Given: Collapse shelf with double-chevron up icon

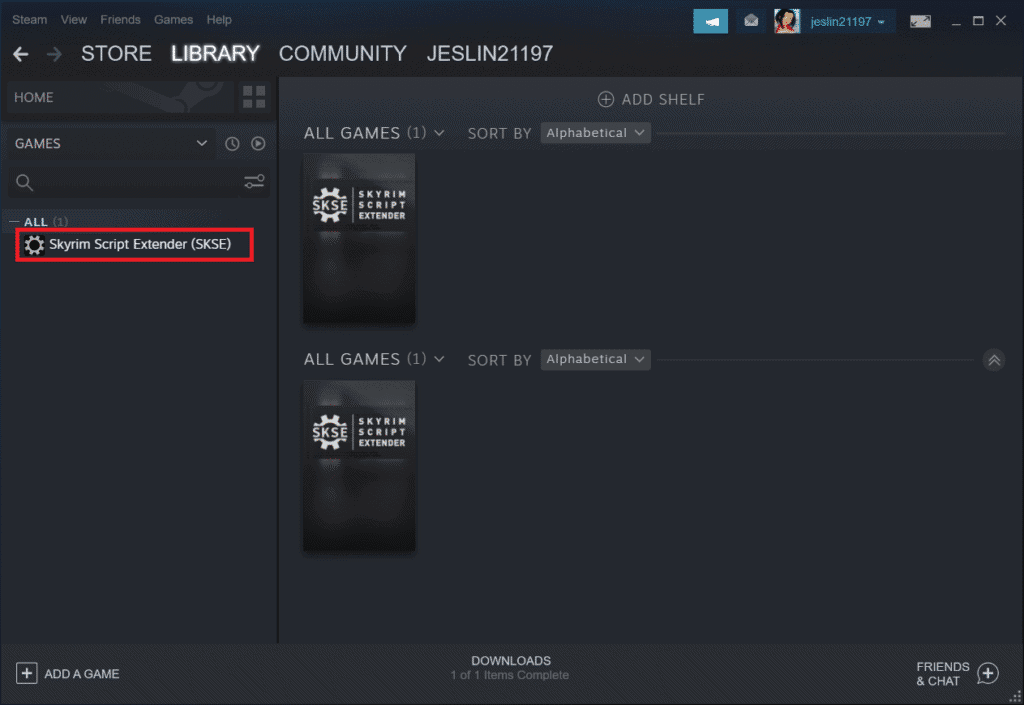Looking at the screenshot, I should [994, 360].
